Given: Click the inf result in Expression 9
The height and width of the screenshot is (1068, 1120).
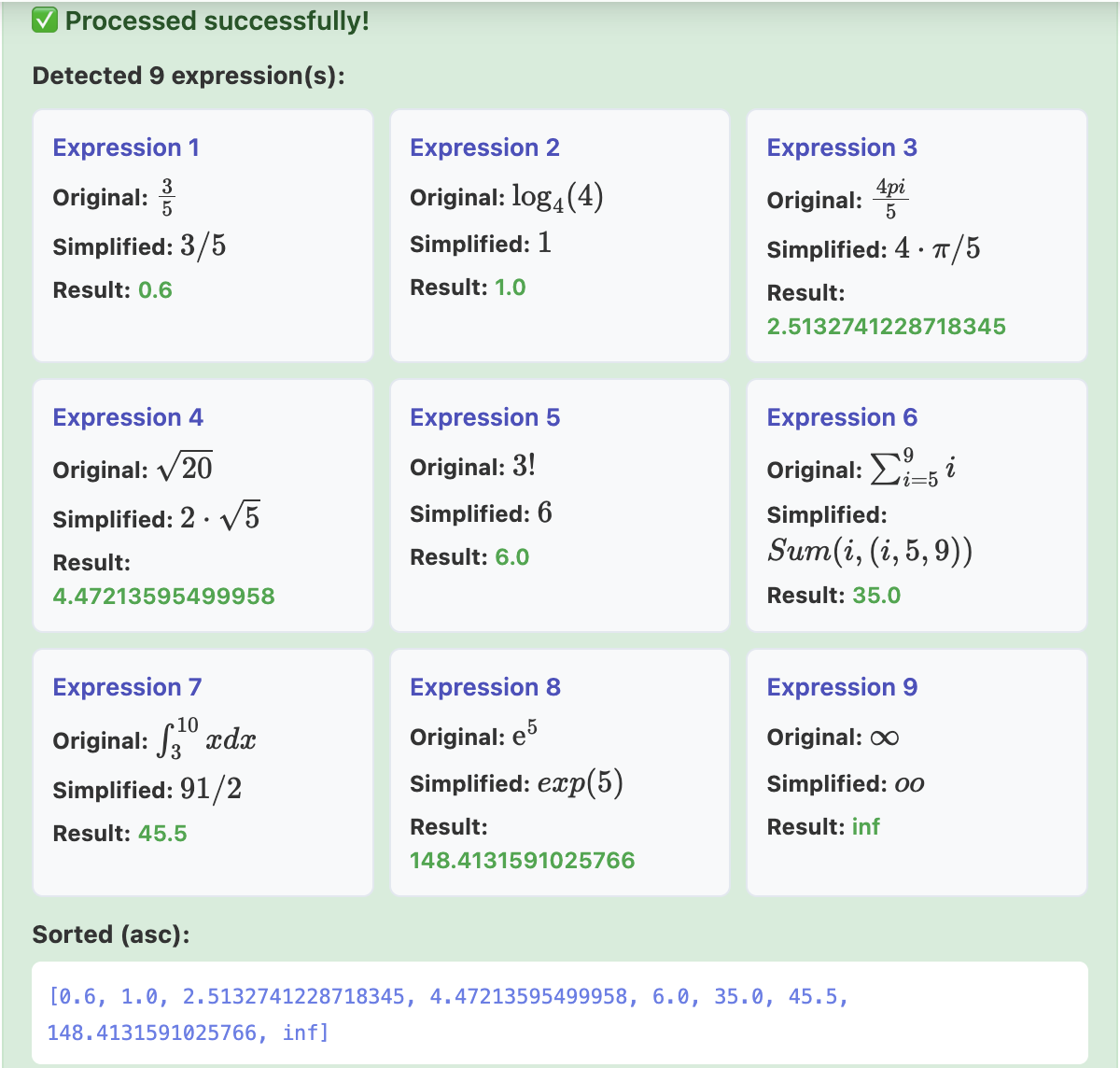Looking at the screenshot, I should 865,827.
